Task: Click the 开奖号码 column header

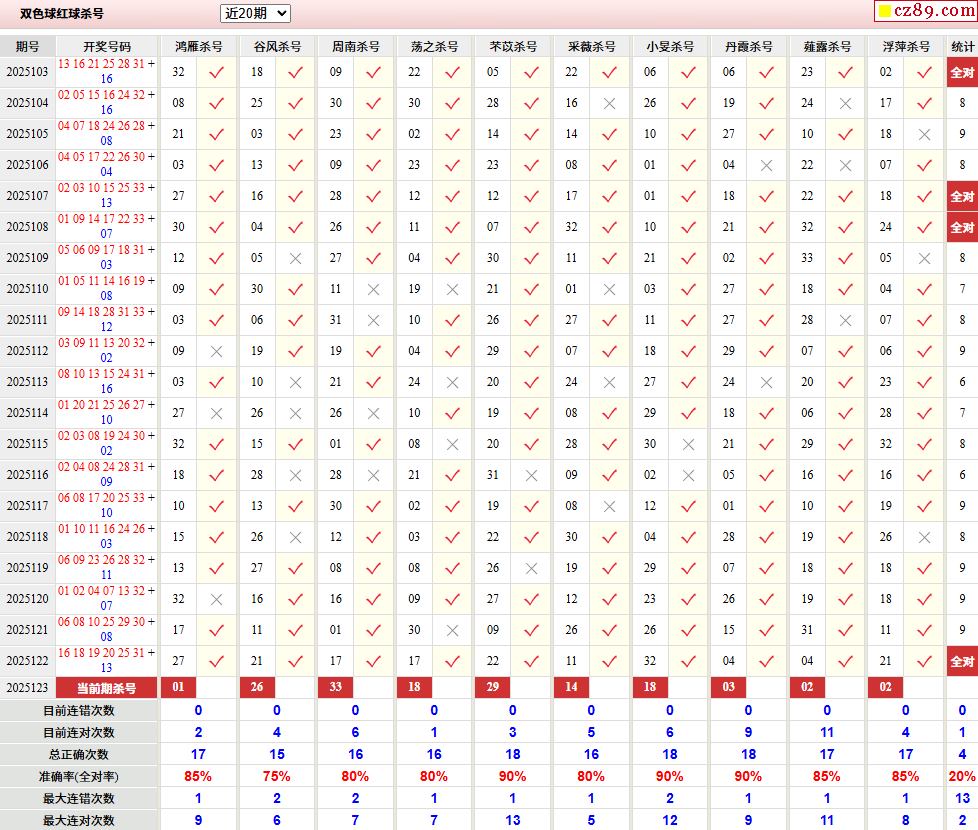Action: pos(107,47)
